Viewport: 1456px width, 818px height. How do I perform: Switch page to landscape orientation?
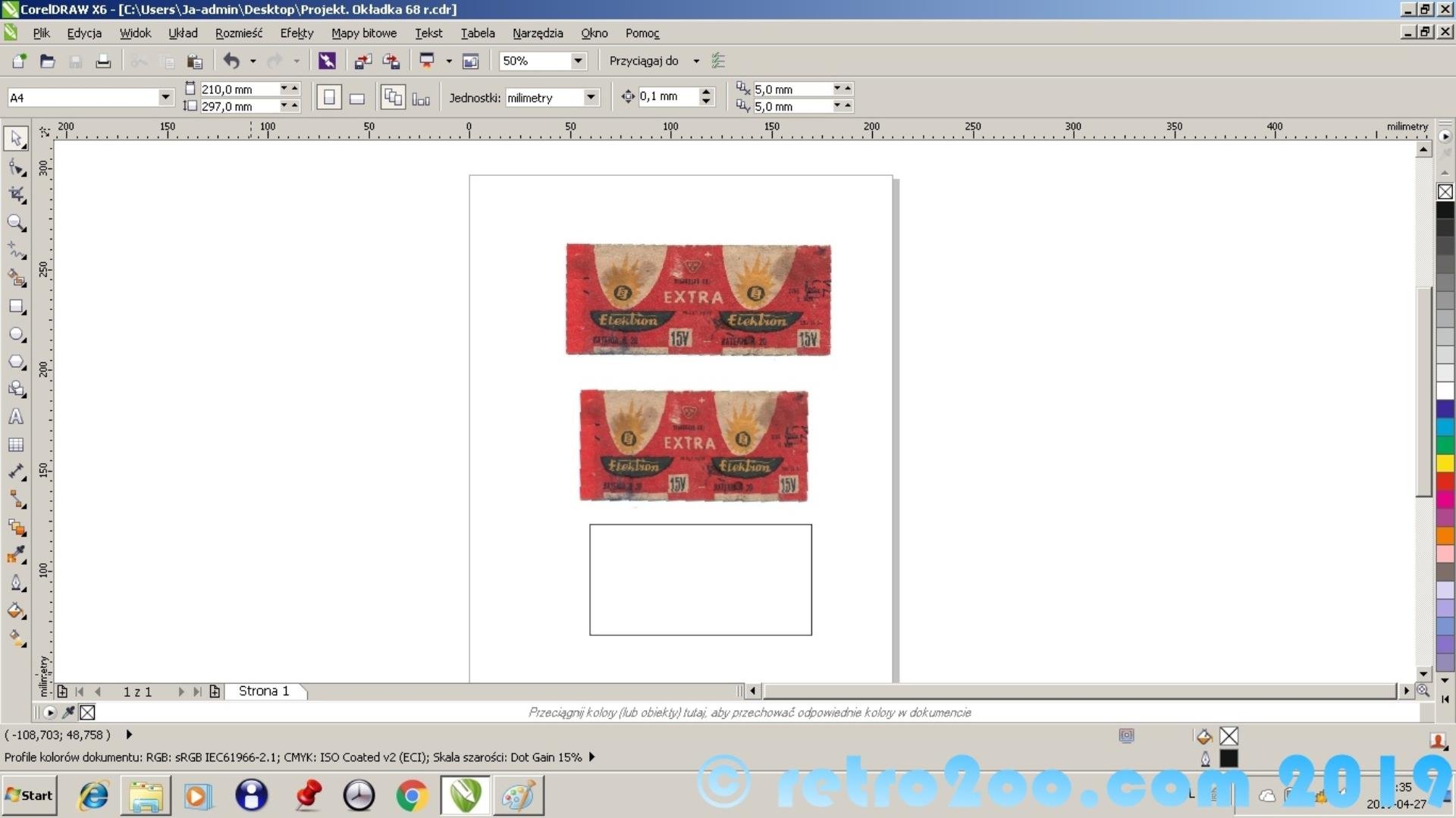357,99
